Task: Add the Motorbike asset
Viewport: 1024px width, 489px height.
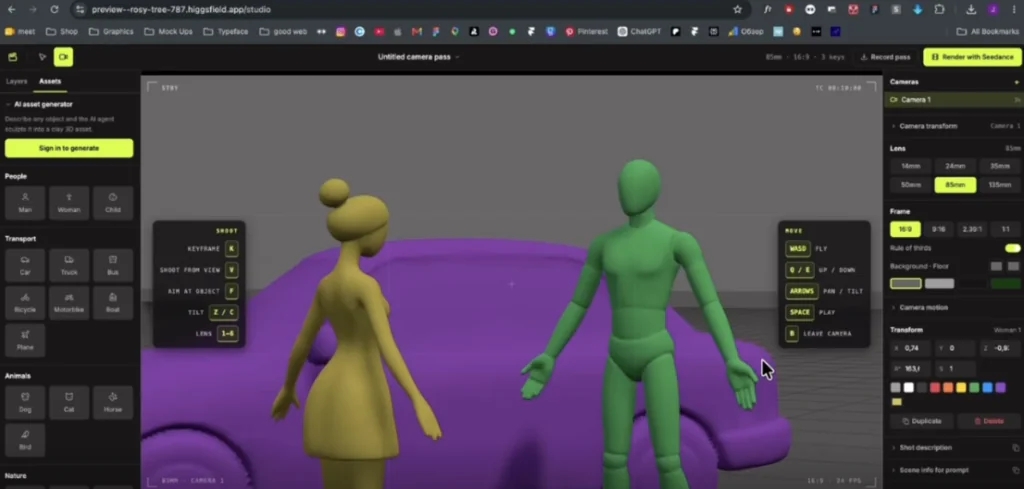Action: [x=69, y=303]
